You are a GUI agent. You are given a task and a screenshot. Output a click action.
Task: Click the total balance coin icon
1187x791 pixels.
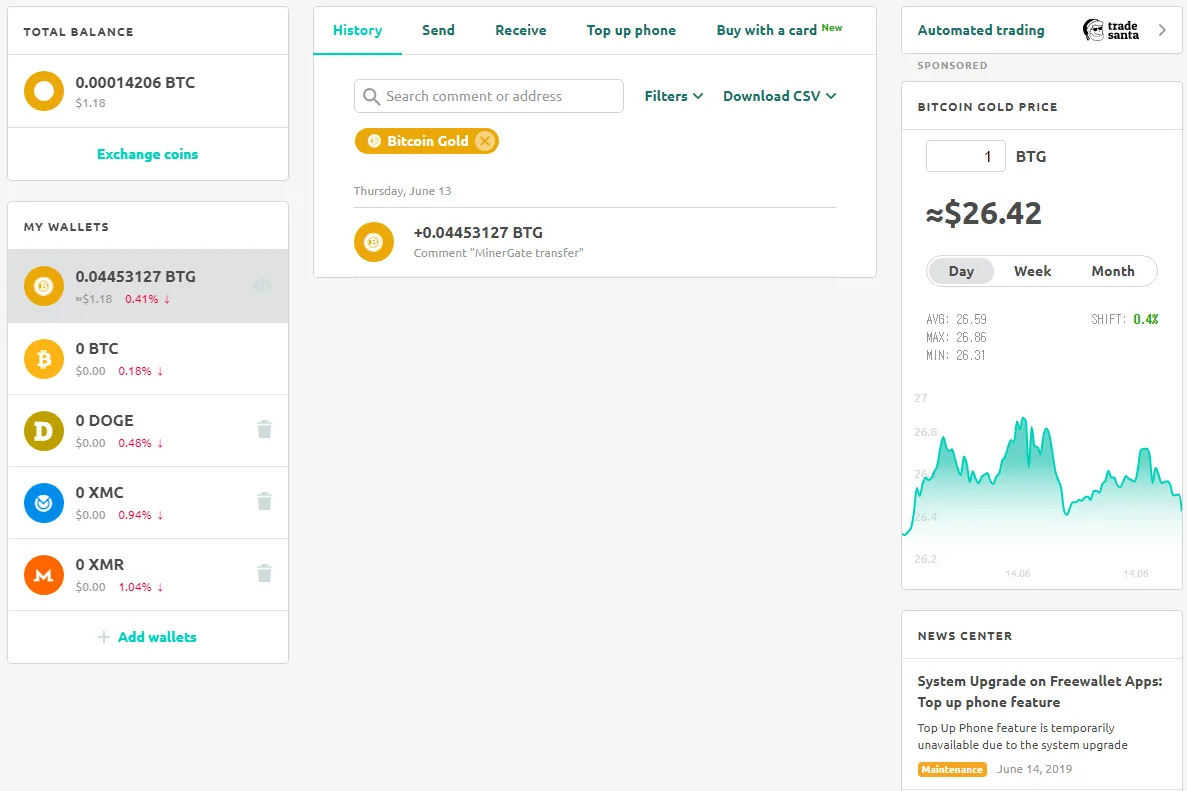coord(44,91)
